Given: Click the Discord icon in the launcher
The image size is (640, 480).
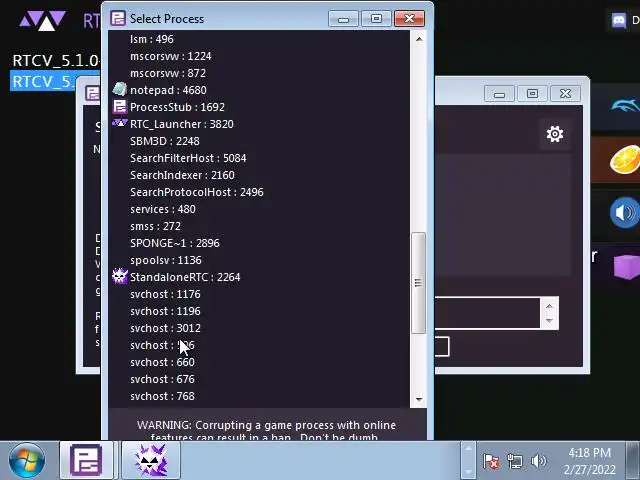Looking at the screenshot, I should click(619, 20).
